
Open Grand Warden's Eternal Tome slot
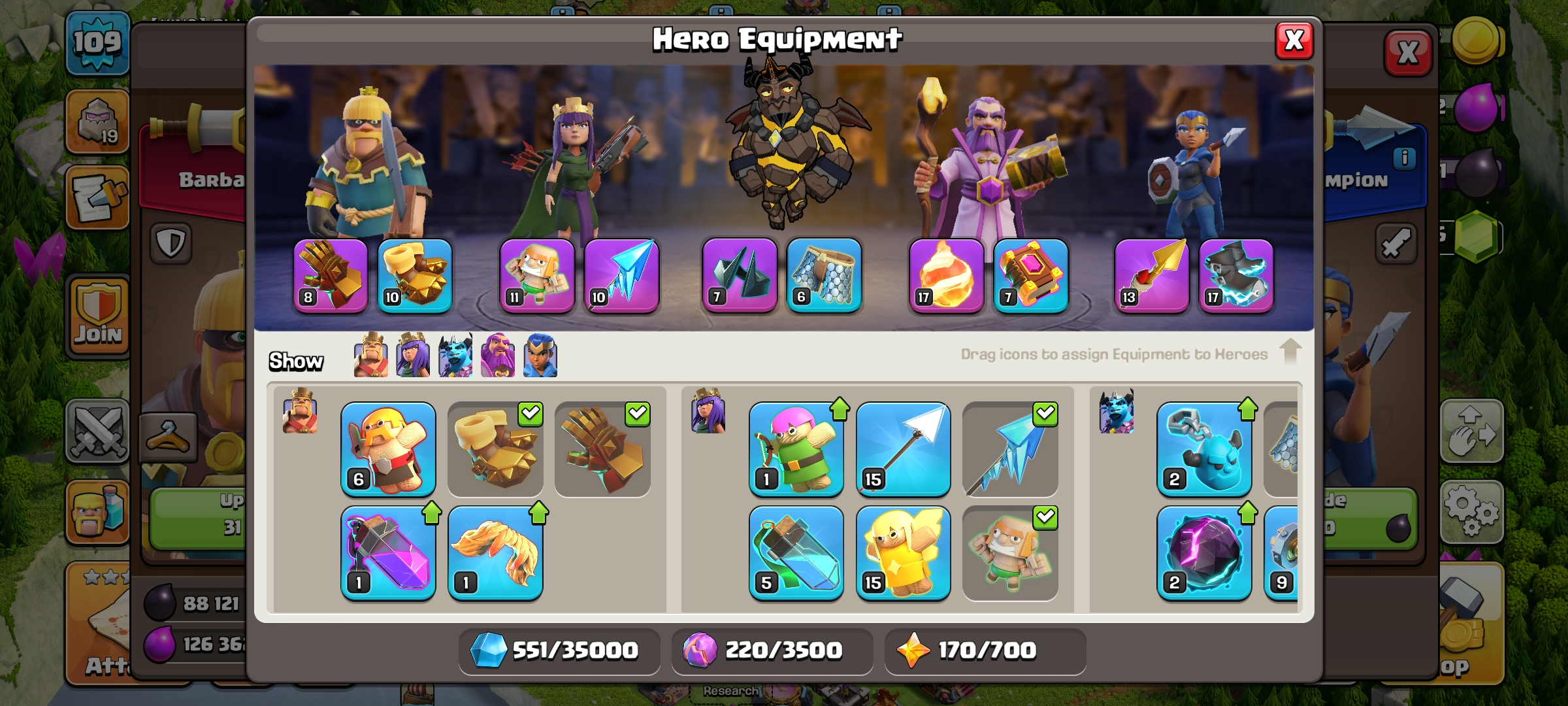[x=1031, y=276]
